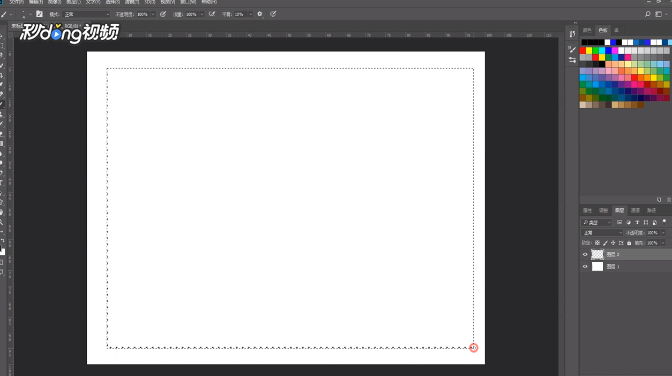
Task: Toggle pressure for size icon in options bar
Action: 273,14
